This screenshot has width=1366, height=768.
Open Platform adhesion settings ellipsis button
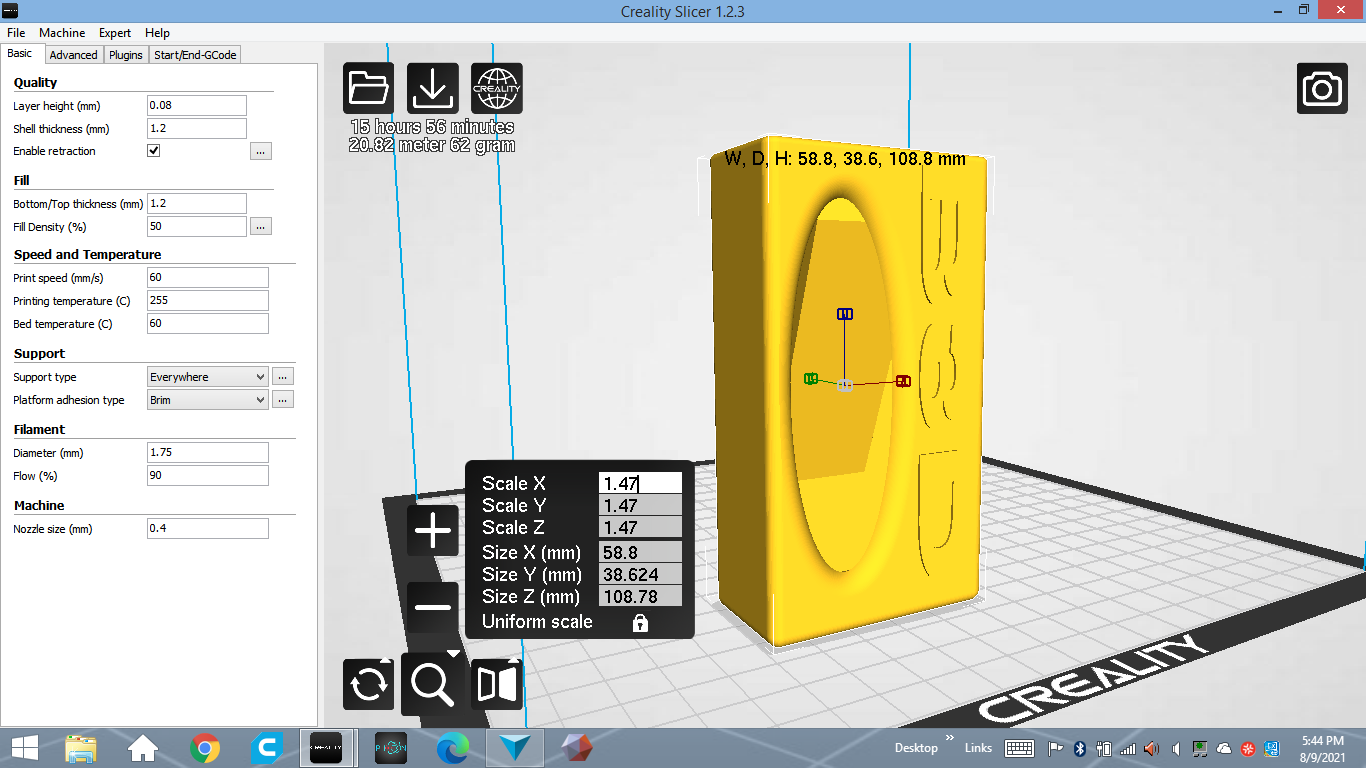283,400
